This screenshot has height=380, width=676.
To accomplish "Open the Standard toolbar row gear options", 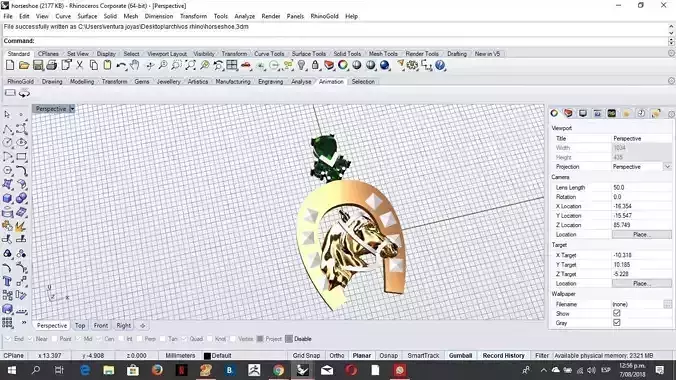I will click(671, 53).
